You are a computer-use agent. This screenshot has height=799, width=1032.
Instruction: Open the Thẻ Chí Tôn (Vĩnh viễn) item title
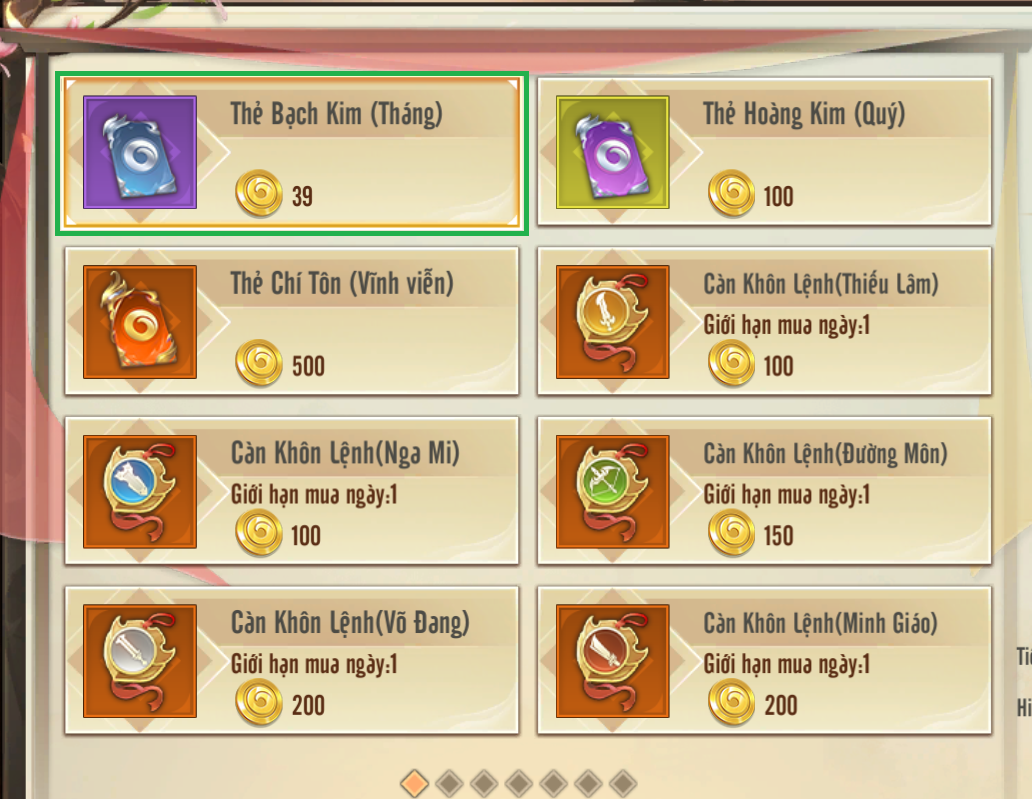click(342, 284)
